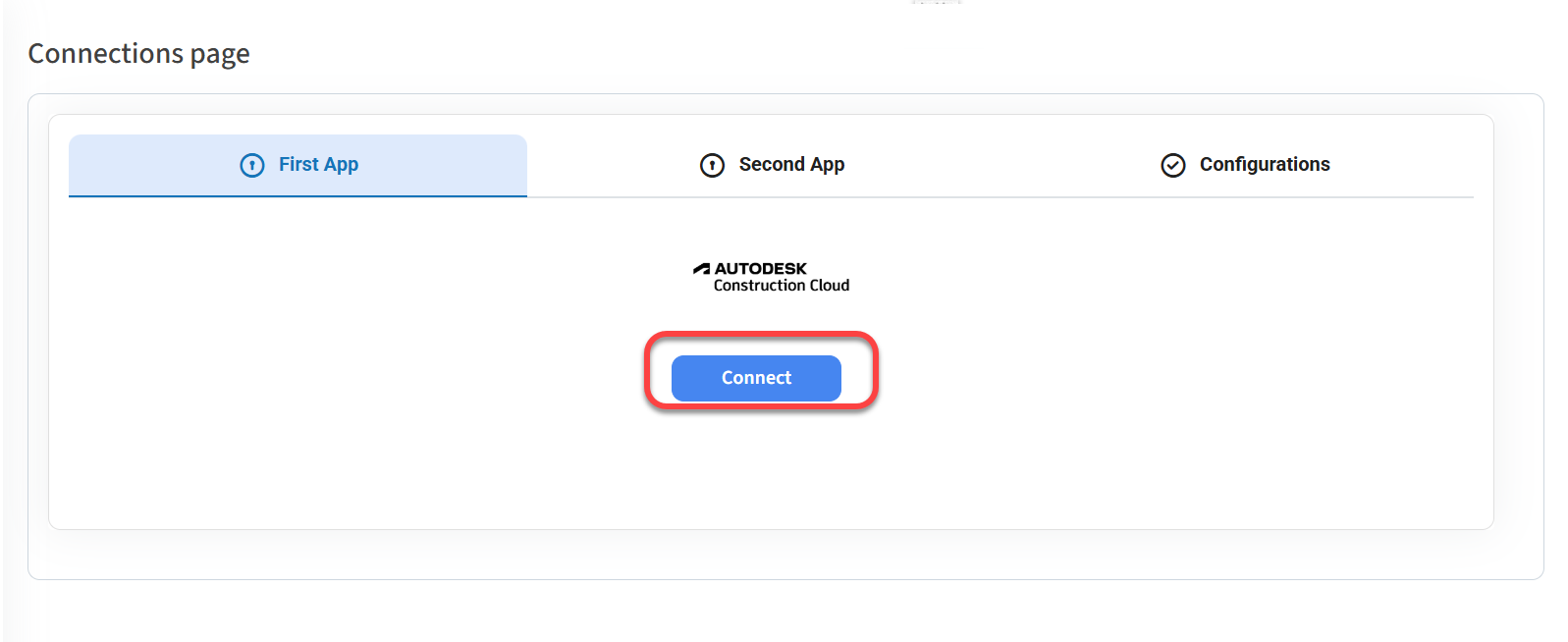Screen dimensions: 1568x642
Task: Select the First App text label
Action: tap(318, 164)
